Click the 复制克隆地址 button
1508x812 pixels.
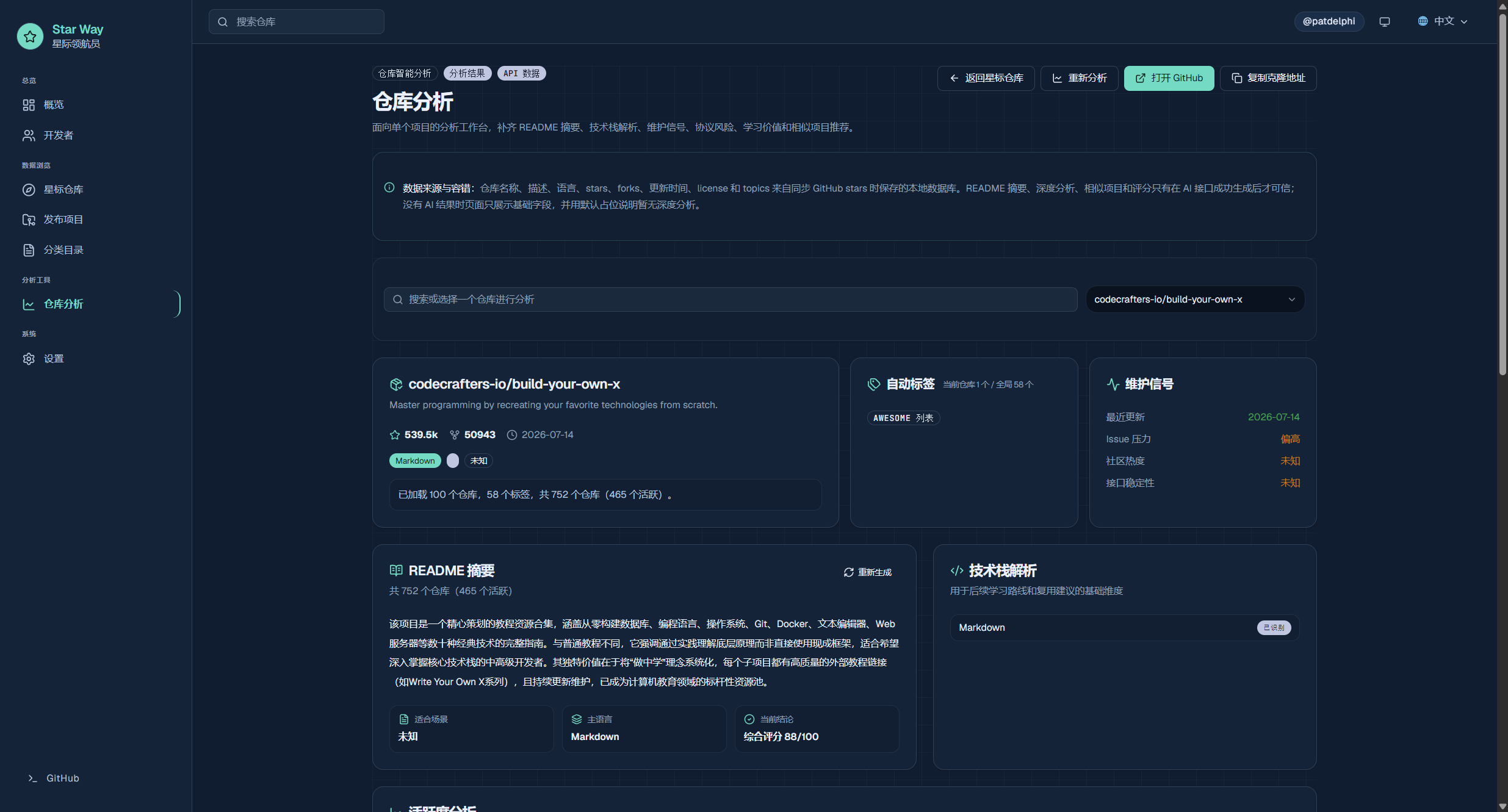(1268, 78)
